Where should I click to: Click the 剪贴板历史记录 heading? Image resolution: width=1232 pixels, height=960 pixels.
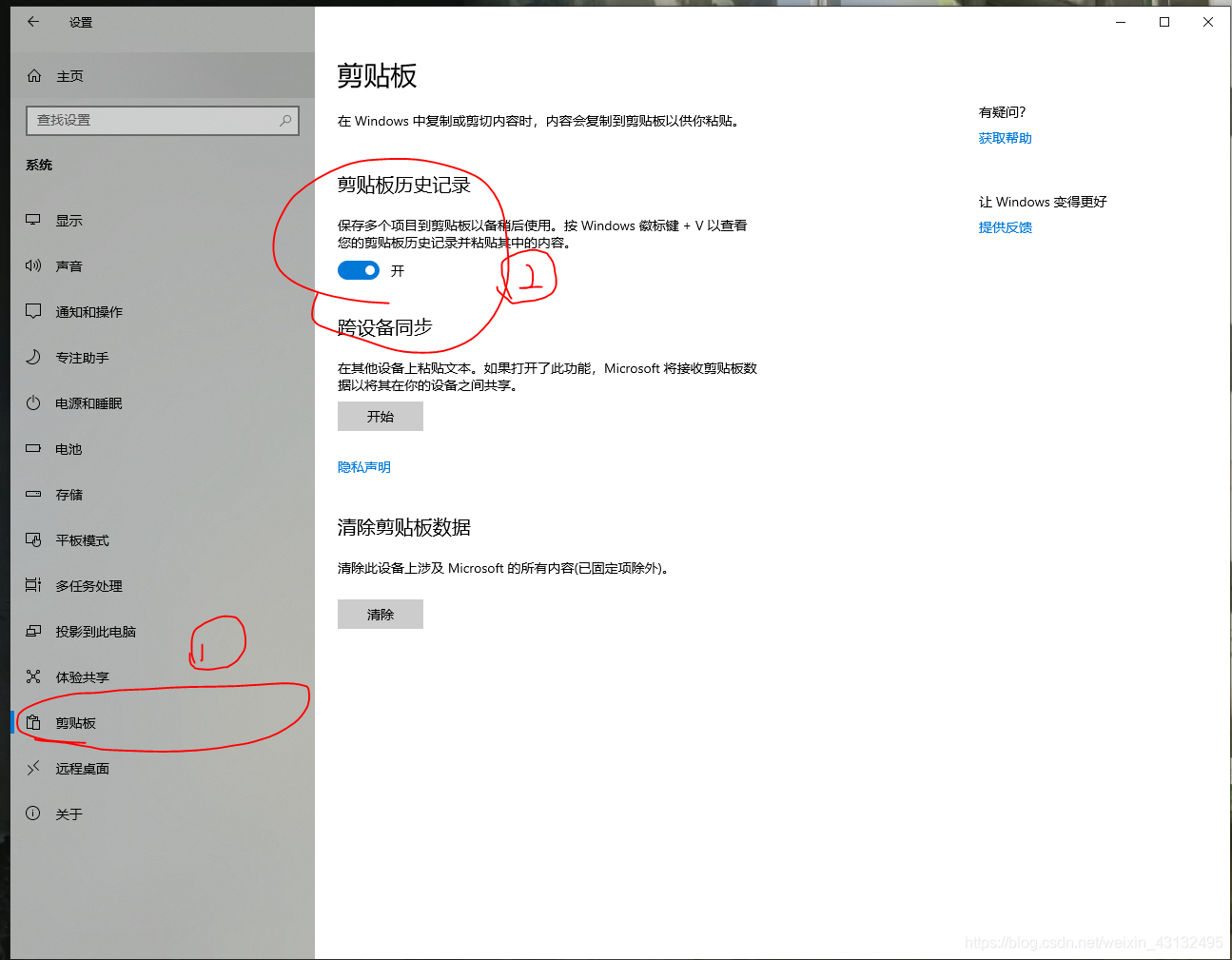click(404, 185)
